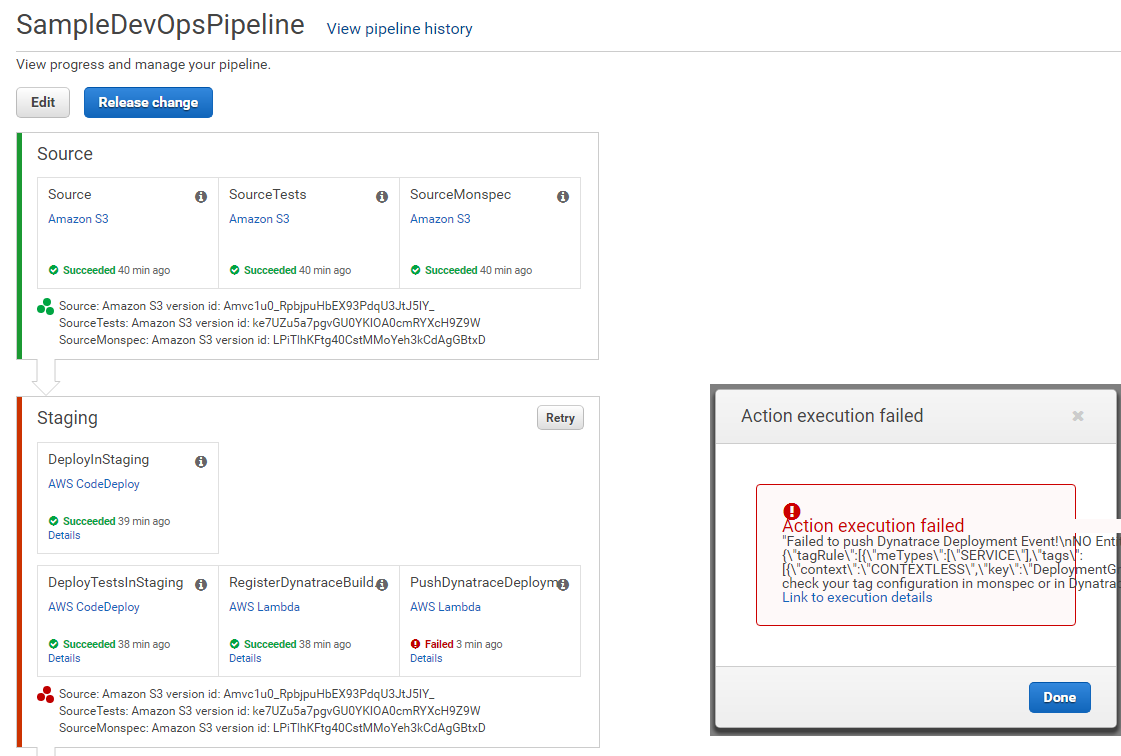Image resolution: width=1121 pixels, height=756 pixels.
Task: Open Details link under RegisterDynatraceBuild
Action: click(x=245, y=658)
